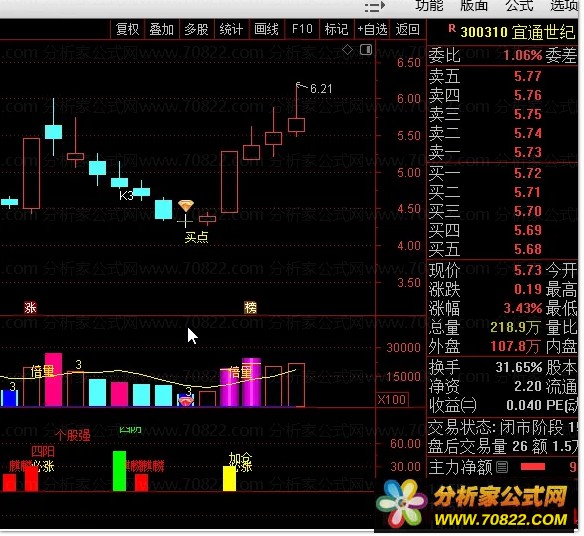Viewport: 584px width, 536px height.
Task: Select the 卖二 price 5.74
Action: click(528, 133)
